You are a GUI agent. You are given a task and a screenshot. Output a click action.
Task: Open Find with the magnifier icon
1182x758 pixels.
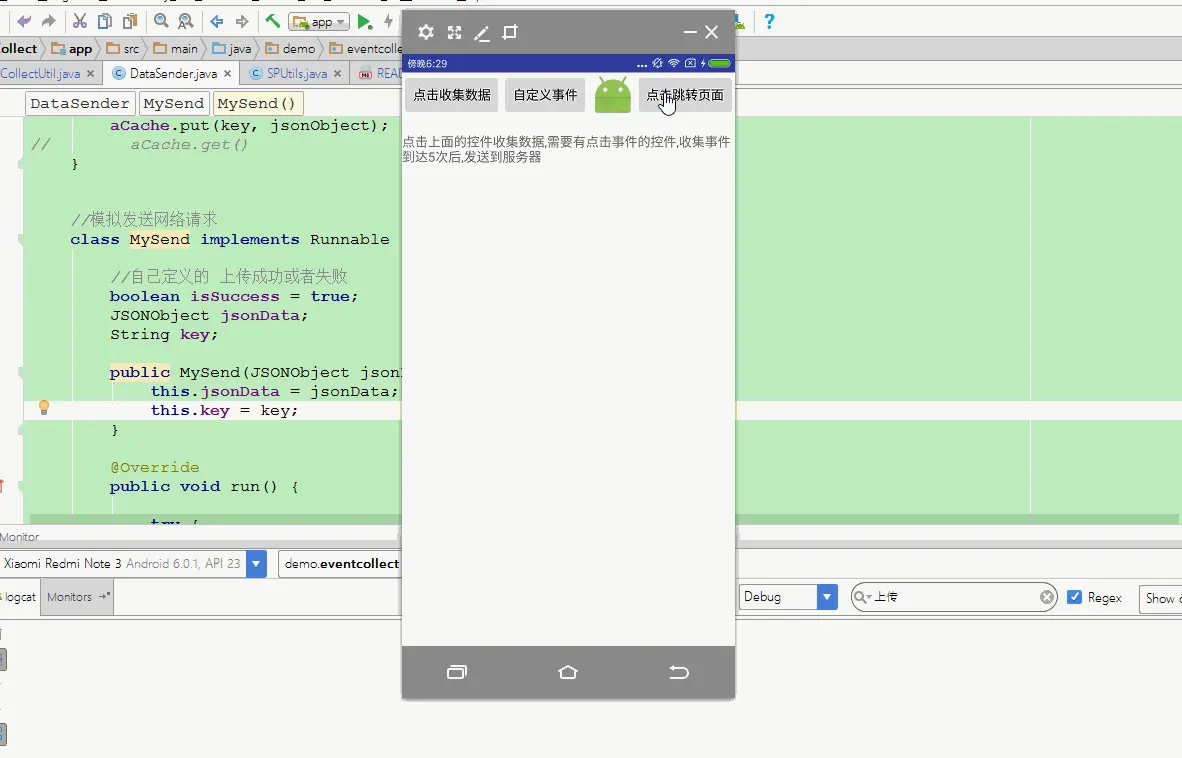pos(161,22)
